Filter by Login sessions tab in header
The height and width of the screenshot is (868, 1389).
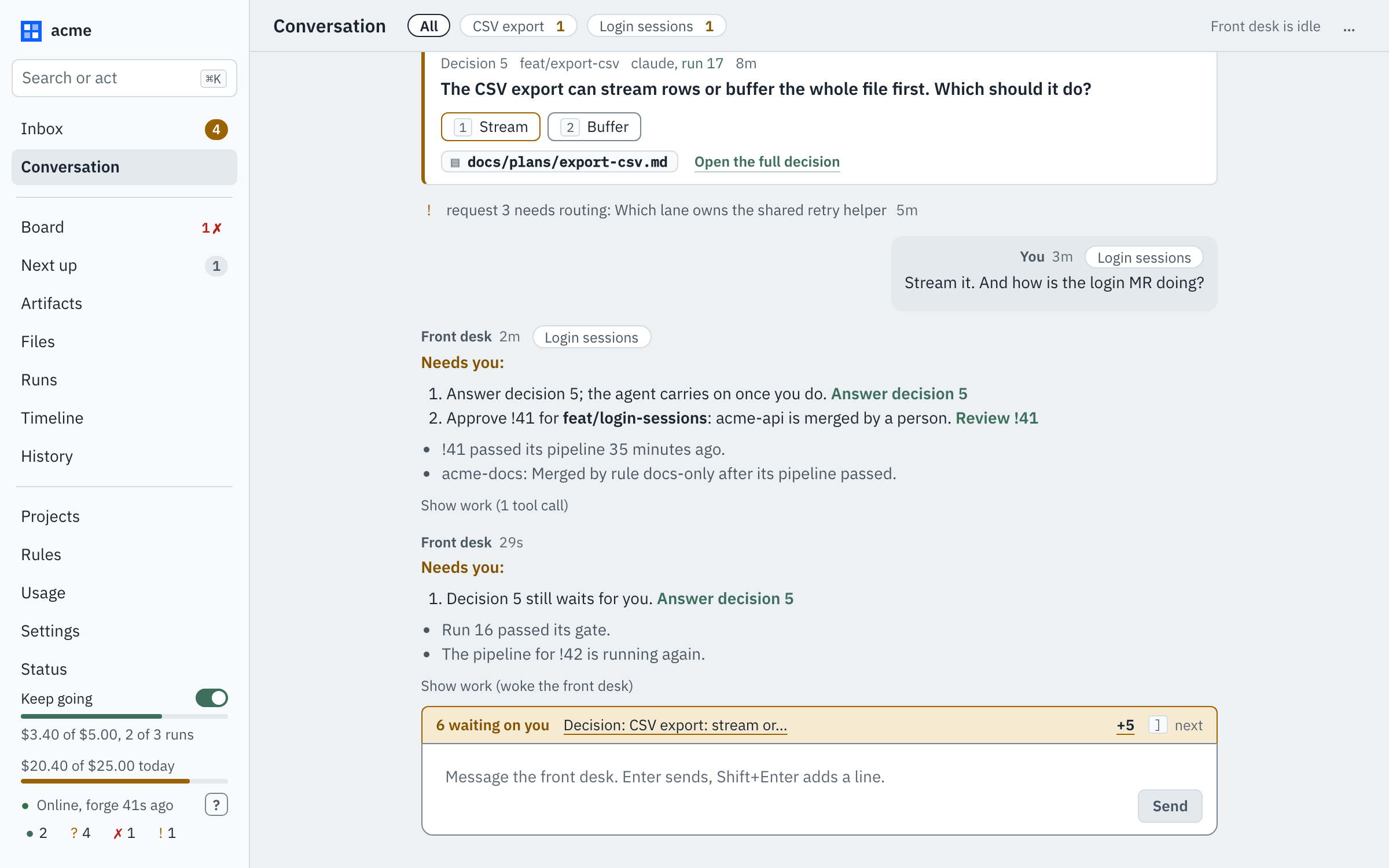(x=656, y=26)
